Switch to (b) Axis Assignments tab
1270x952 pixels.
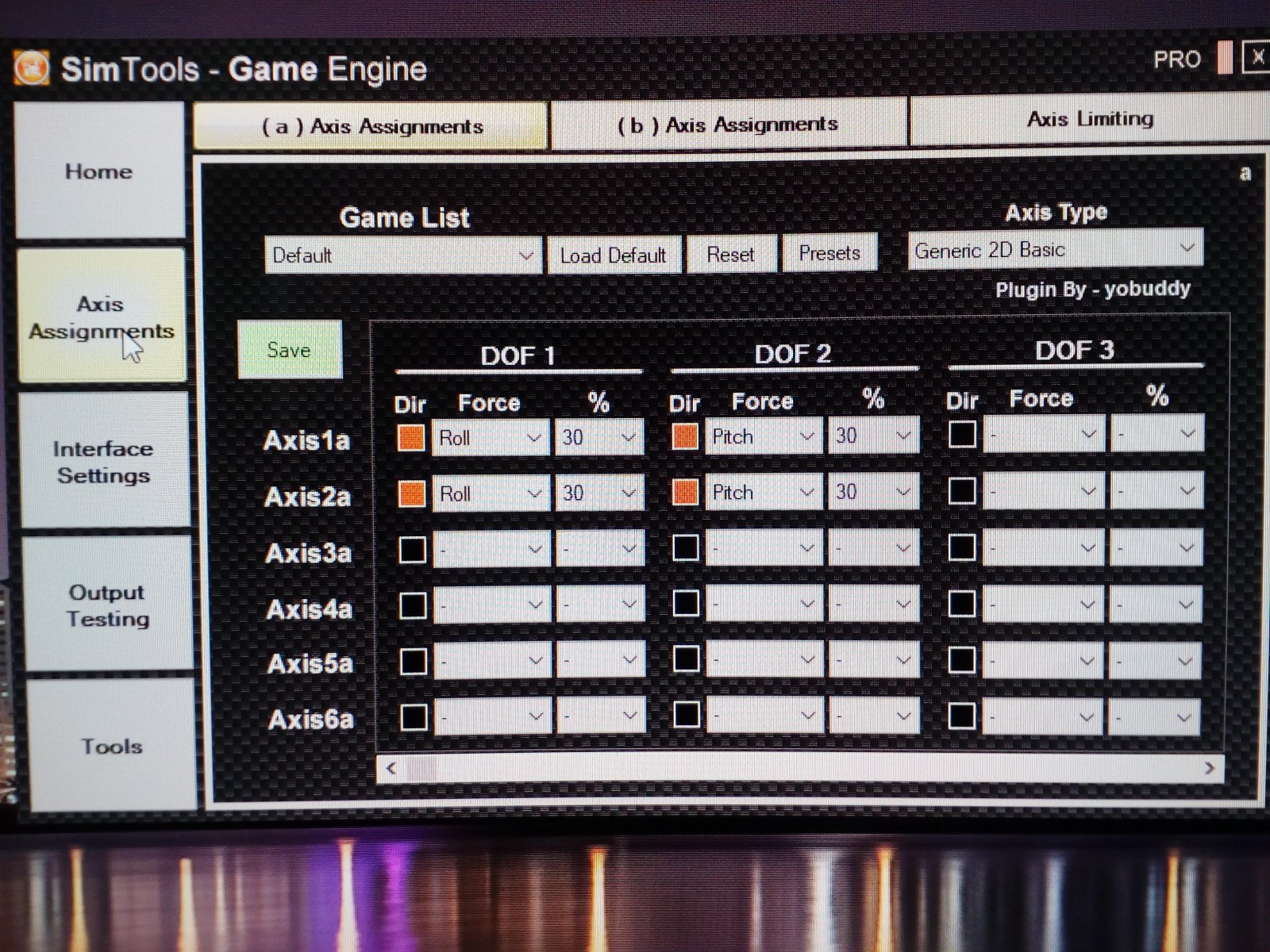pyautogui.click(x=728, y=125)
